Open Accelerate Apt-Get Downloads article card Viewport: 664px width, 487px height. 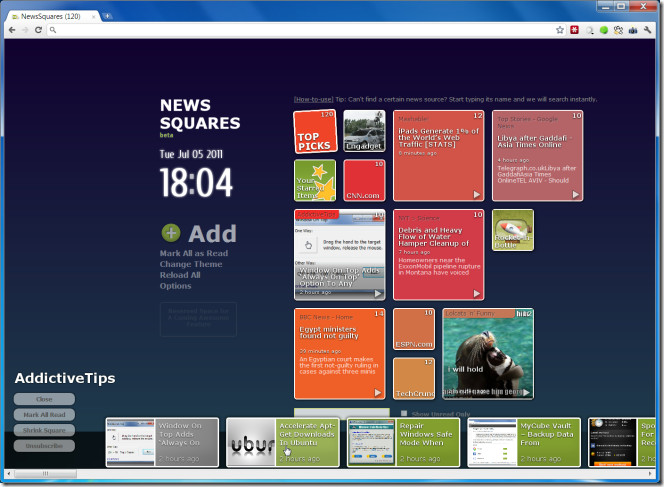(x=283, y=443)
